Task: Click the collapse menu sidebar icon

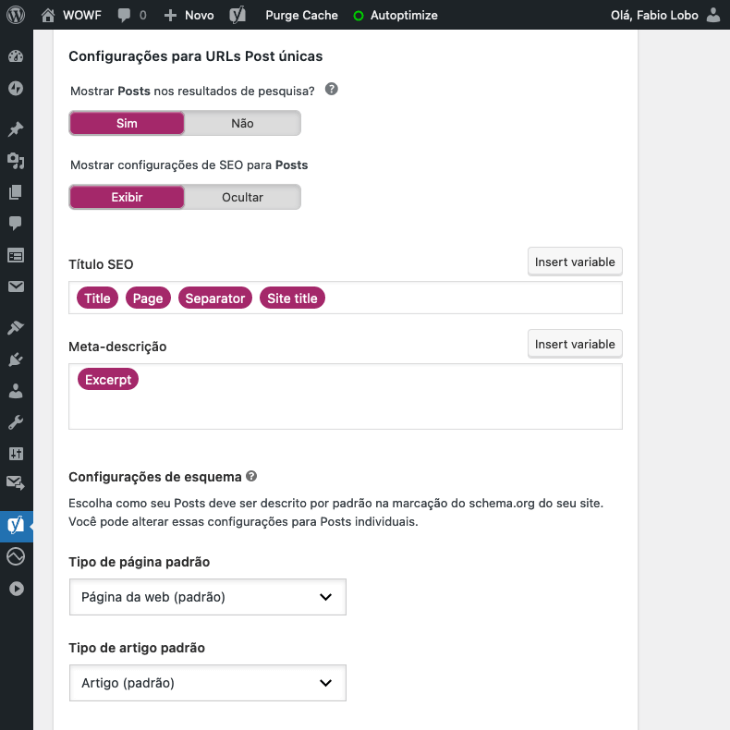Action: [16, 589]
